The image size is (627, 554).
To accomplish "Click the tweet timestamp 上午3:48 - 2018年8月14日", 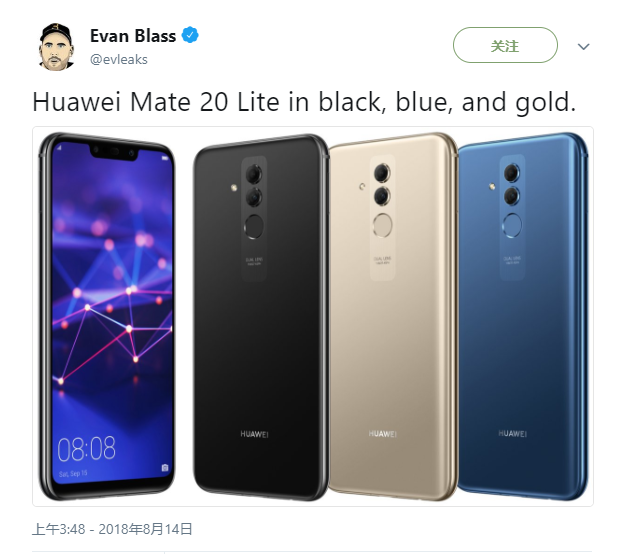I will pyautogui.click(x=112, y=529).
